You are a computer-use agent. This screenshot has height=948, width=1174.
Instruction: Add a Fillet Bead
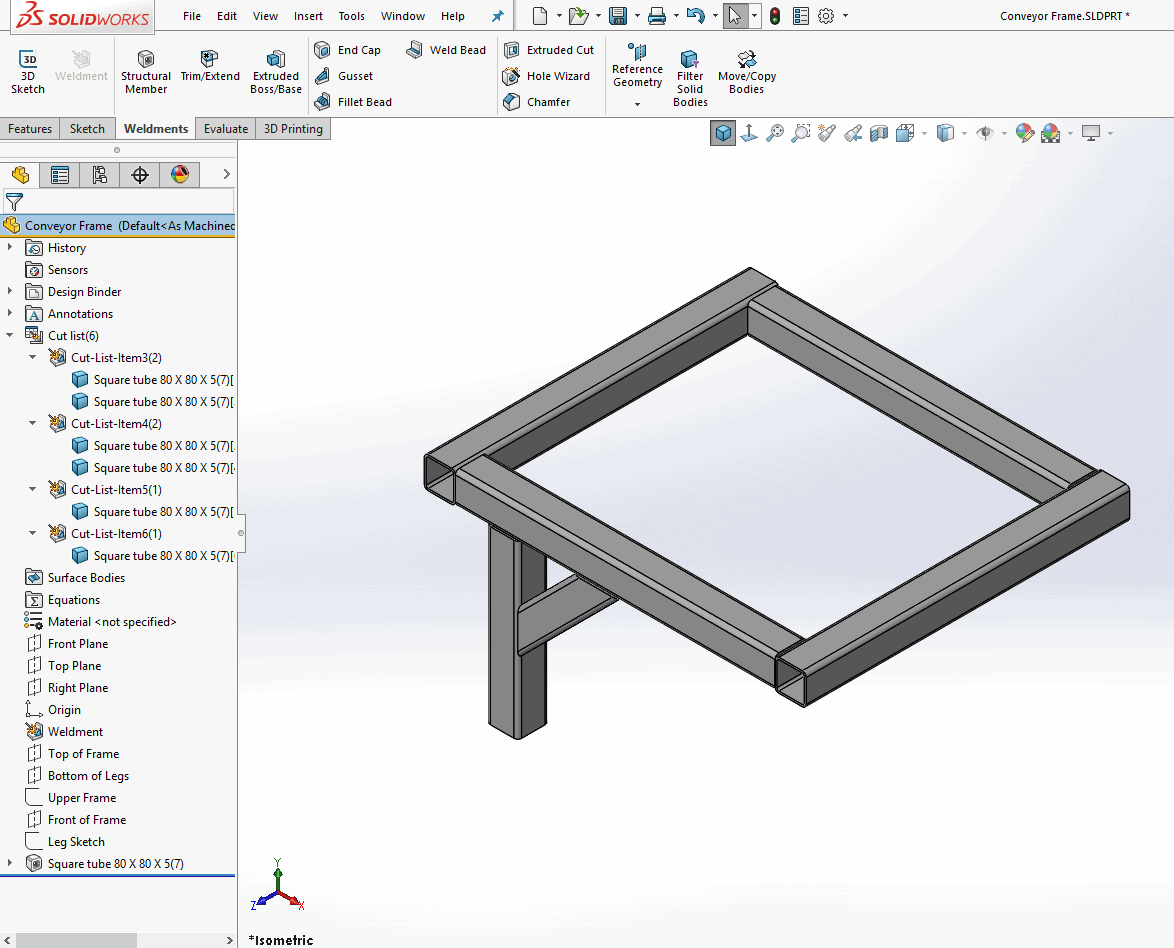[x=353, y=102]
